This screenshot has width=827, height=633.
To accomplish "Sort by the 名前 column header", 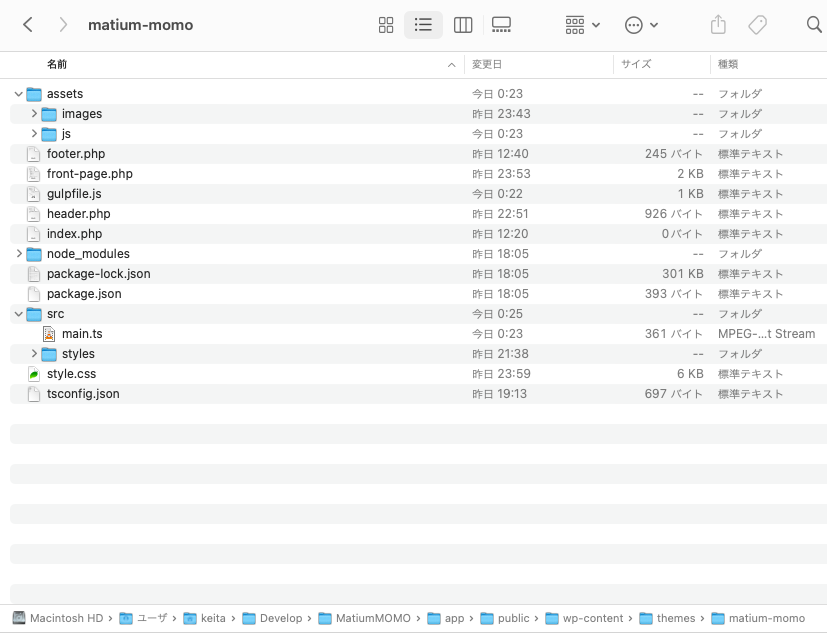I will [58, 64].
